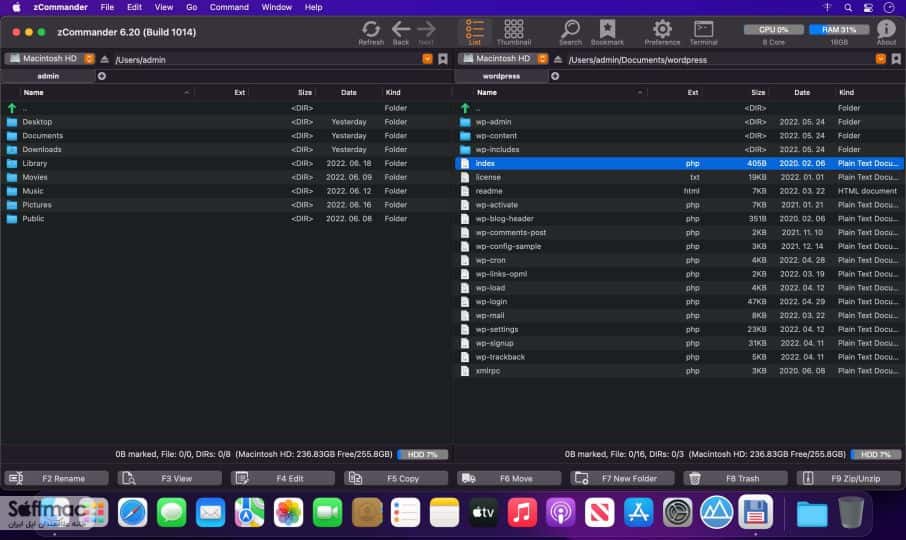
Task: Click F3 View button
Action: coord(170,478)
